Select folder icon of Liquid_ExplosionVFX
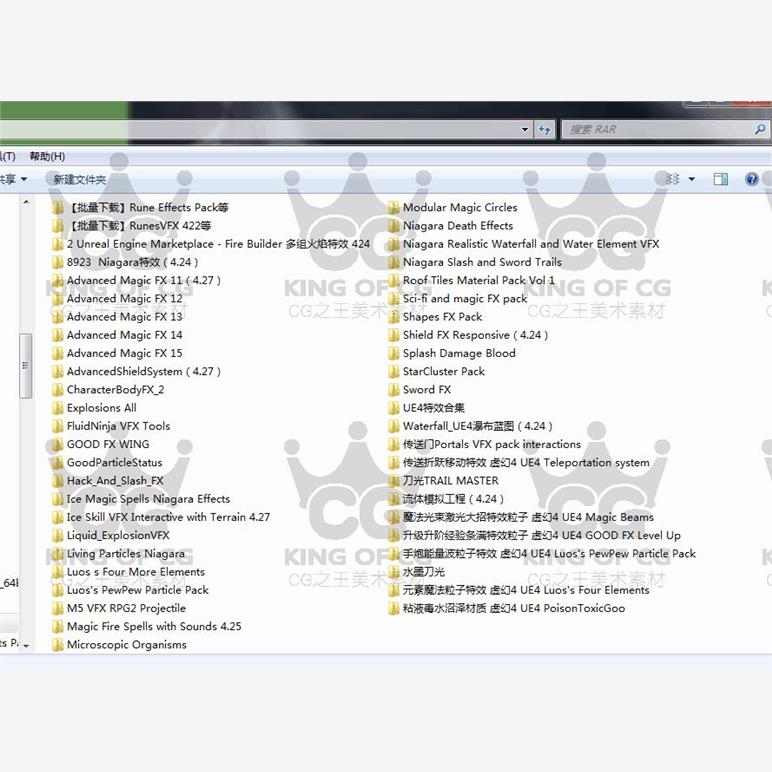Image resolution: width=772 pixels, height=772 pixels. tap(58, 536)
